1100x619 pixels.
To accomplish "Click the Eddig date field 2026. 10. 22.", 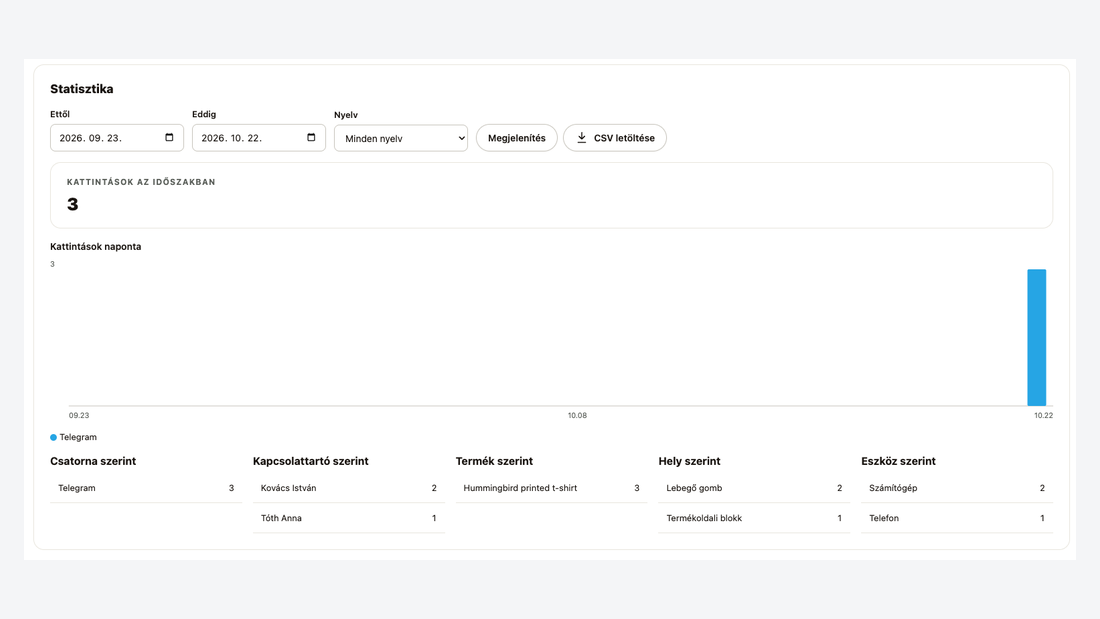I will (x=258, y=138).
